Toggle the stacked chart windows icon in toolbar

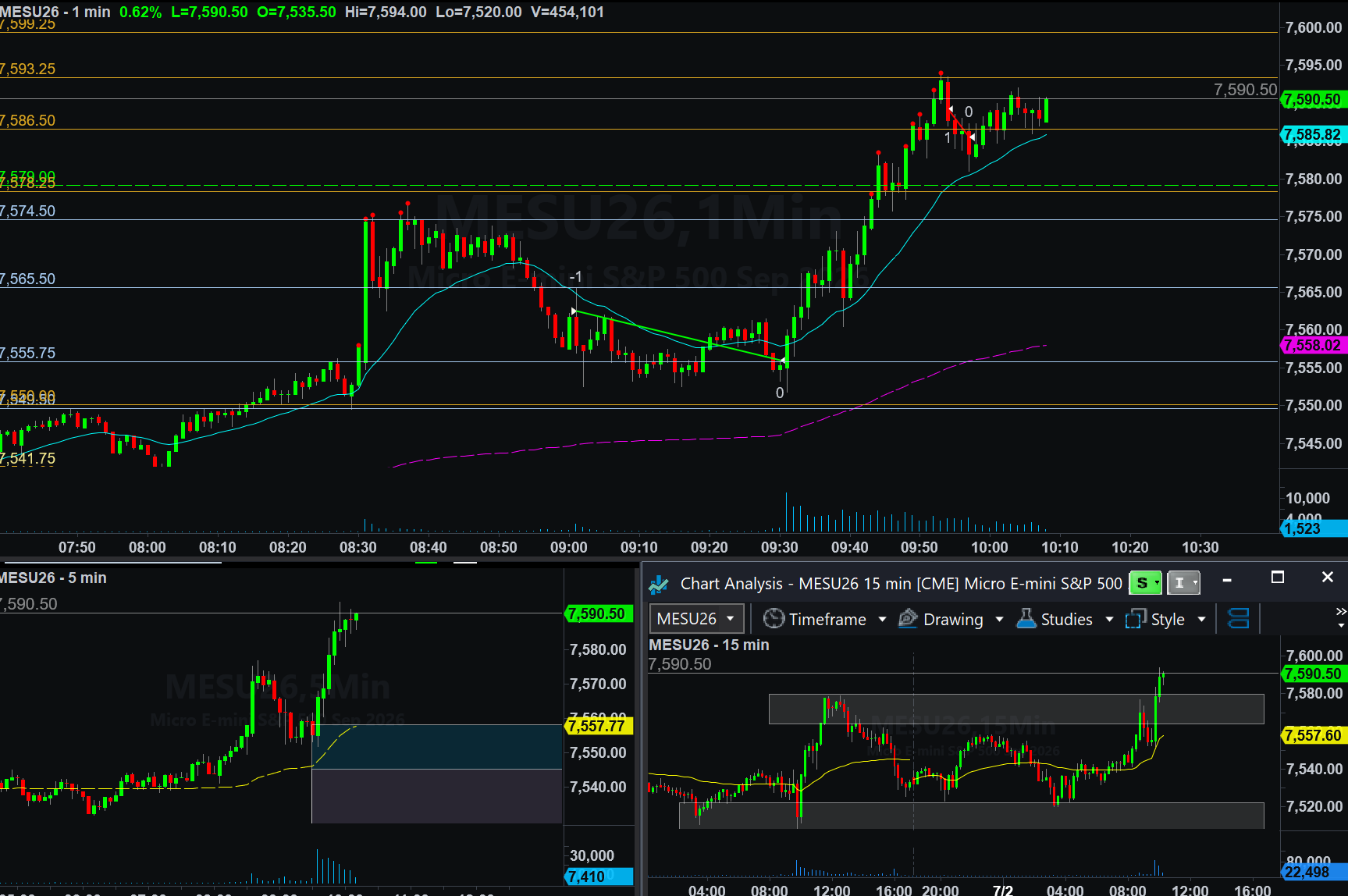coord(1238,619)
